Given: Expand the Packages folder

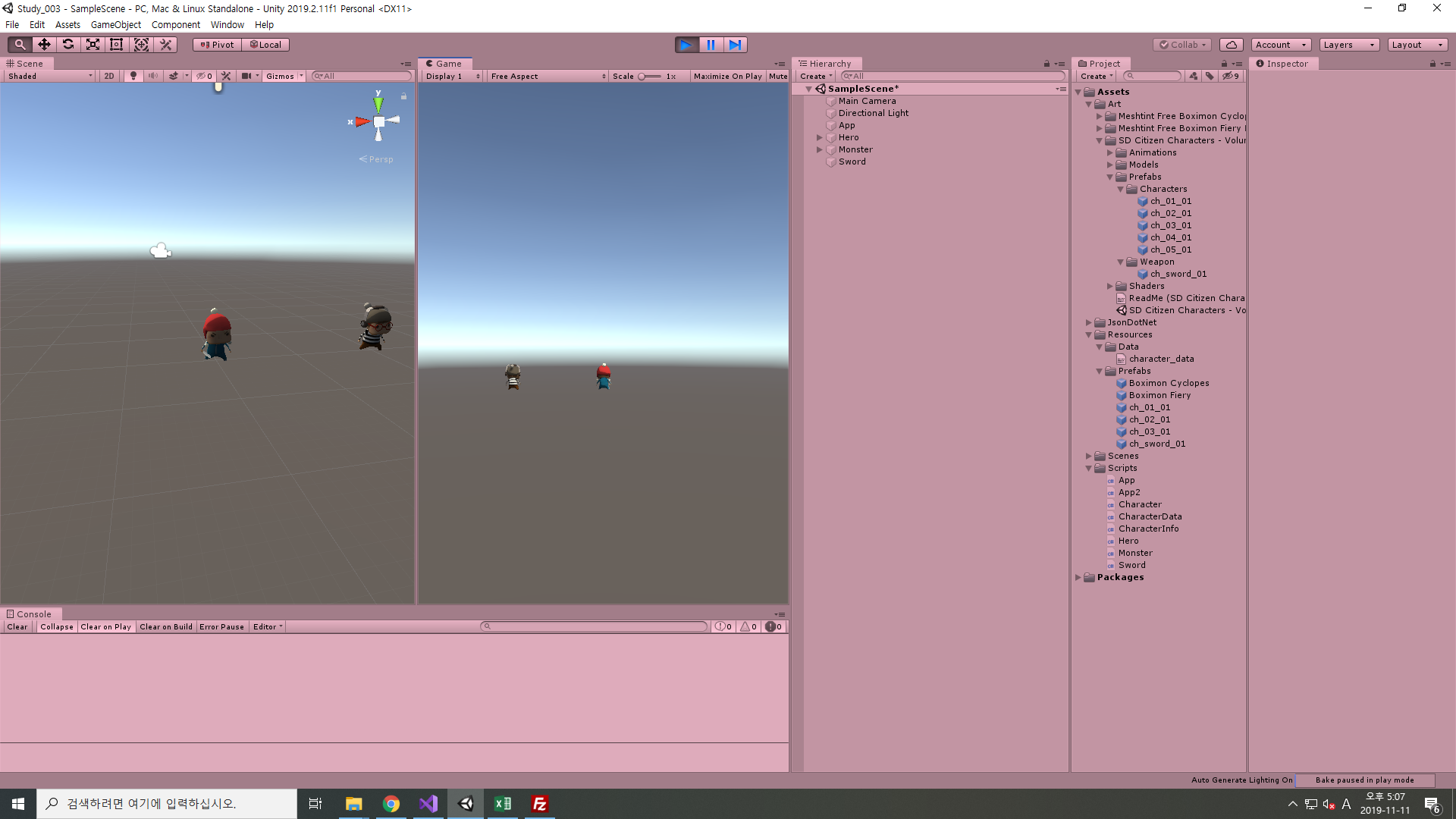Looking at the screenshot, I should click(1078, 577).
